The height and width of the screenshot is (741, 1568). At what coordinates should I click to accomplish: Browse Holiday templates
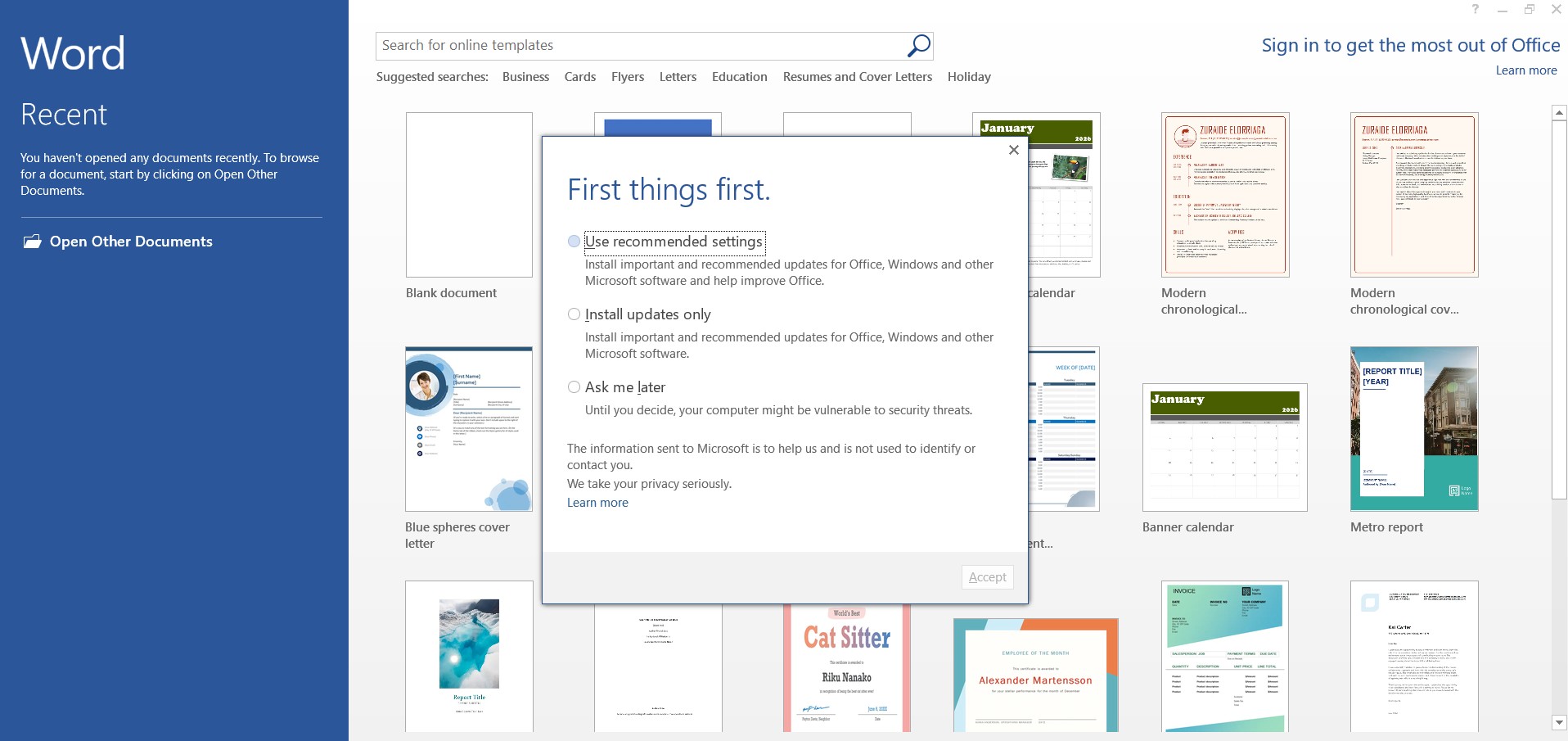tap(968, 76)
